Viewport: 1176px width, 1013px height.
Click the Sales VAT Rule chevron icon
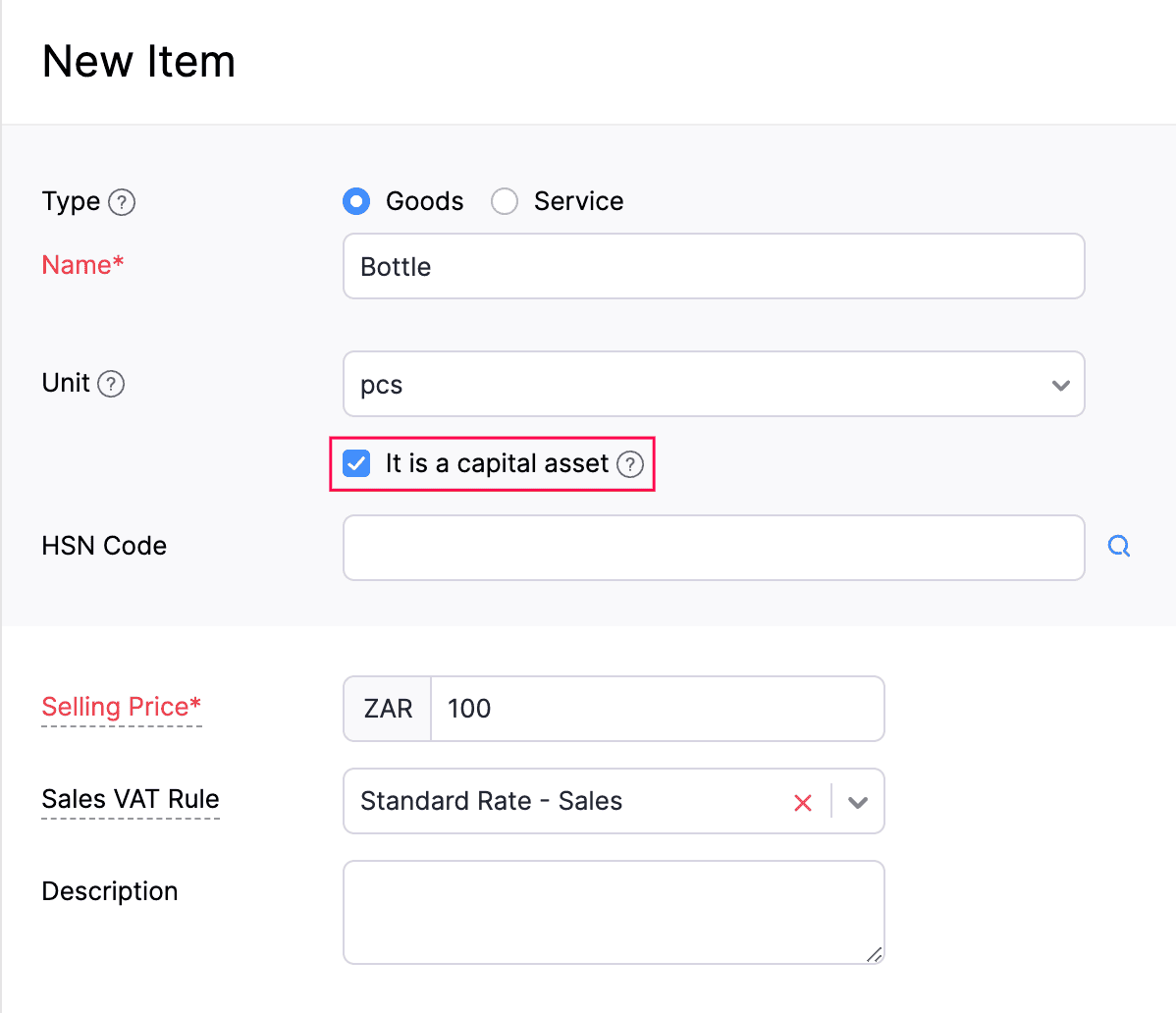pos(856,801)
